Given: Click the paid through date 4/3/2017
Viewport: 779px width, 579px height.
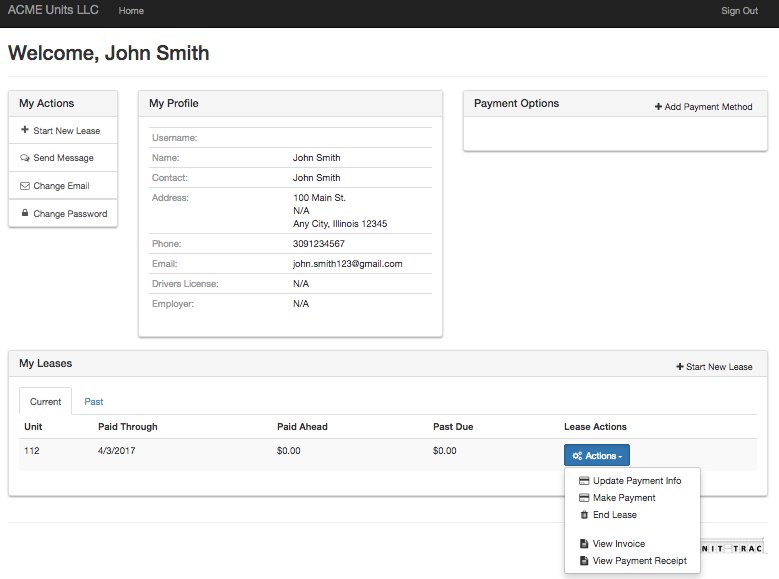Looking at the screenshot, I should pyautogui.click(x=116, y=451).
